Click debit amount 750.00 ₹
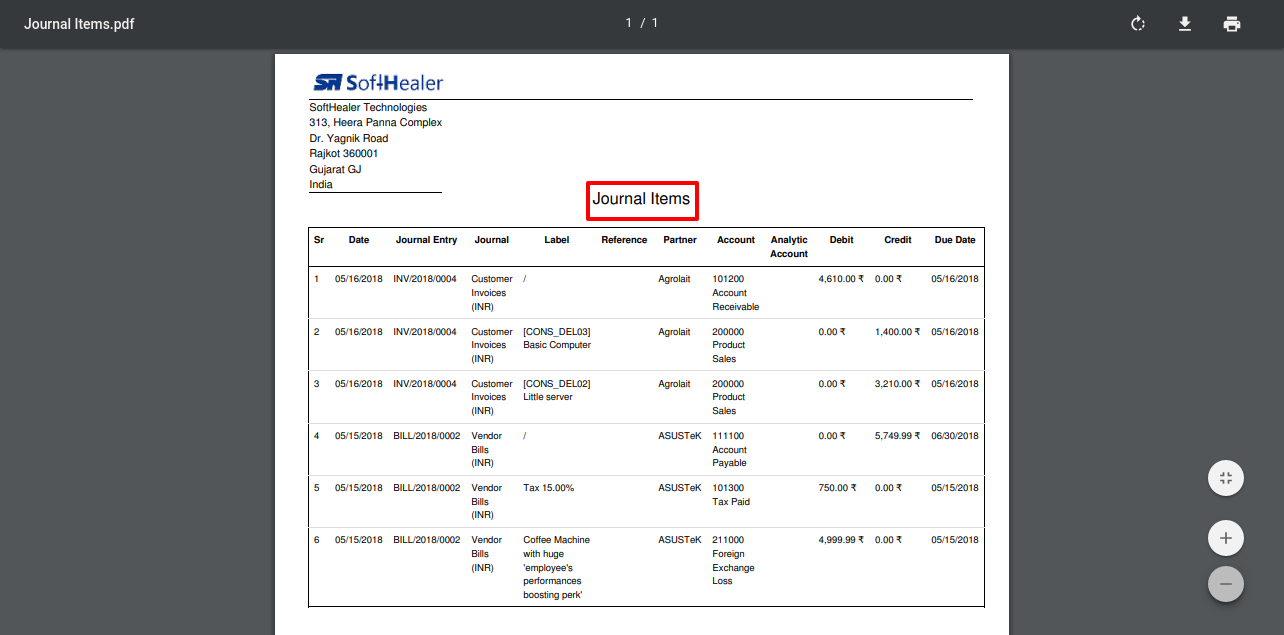 [837, 488]
